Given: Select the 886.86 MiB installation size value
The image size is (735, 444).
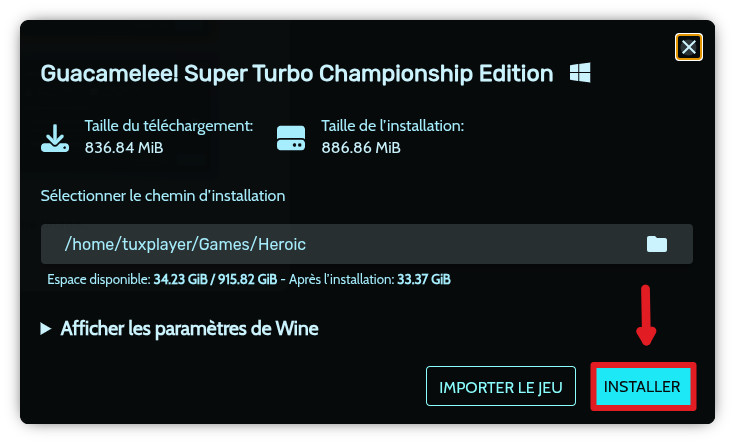Looking at the screenshot, I should tap(361, 148).
